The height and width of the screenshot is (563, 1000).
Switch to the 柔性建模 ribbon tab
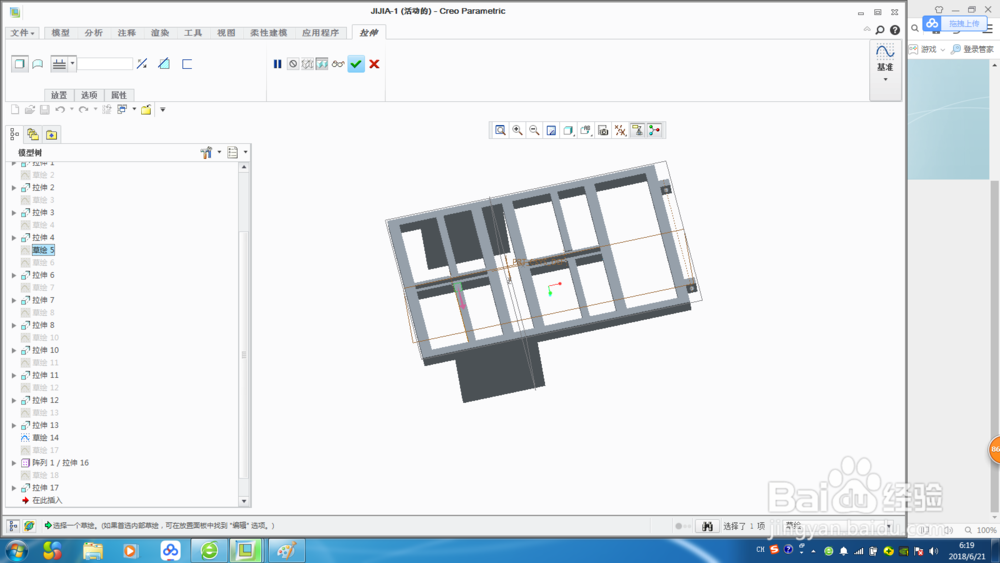pyautogui.click(x=268, y=33)
